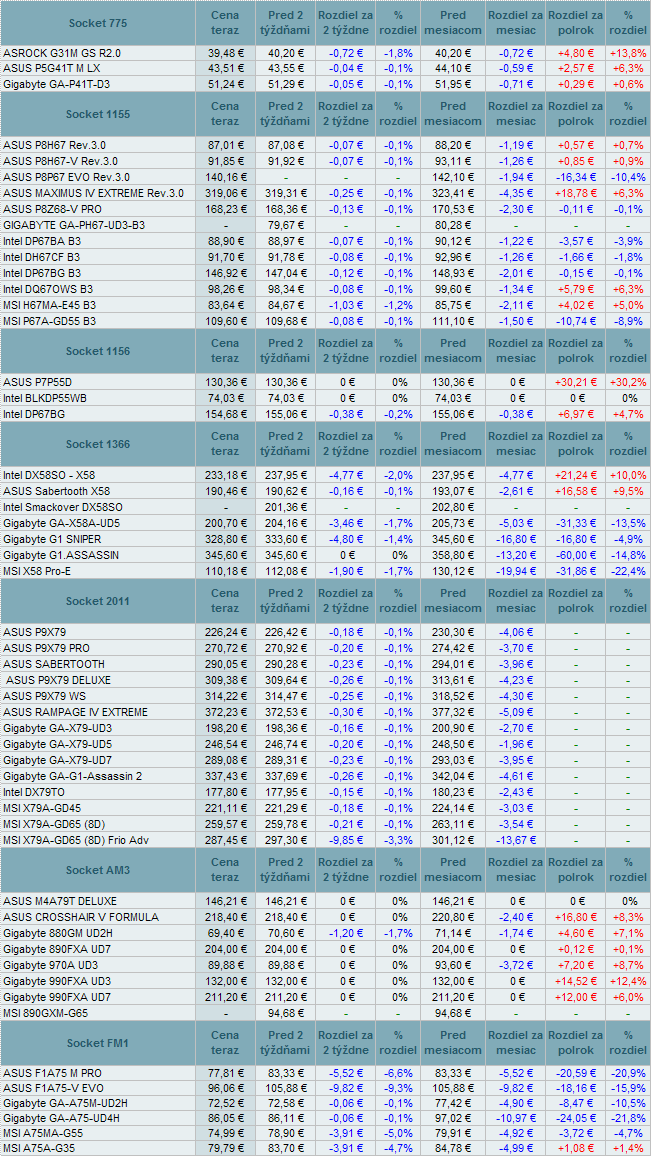Click the Socket AM3 section header

tap(97, 870)
